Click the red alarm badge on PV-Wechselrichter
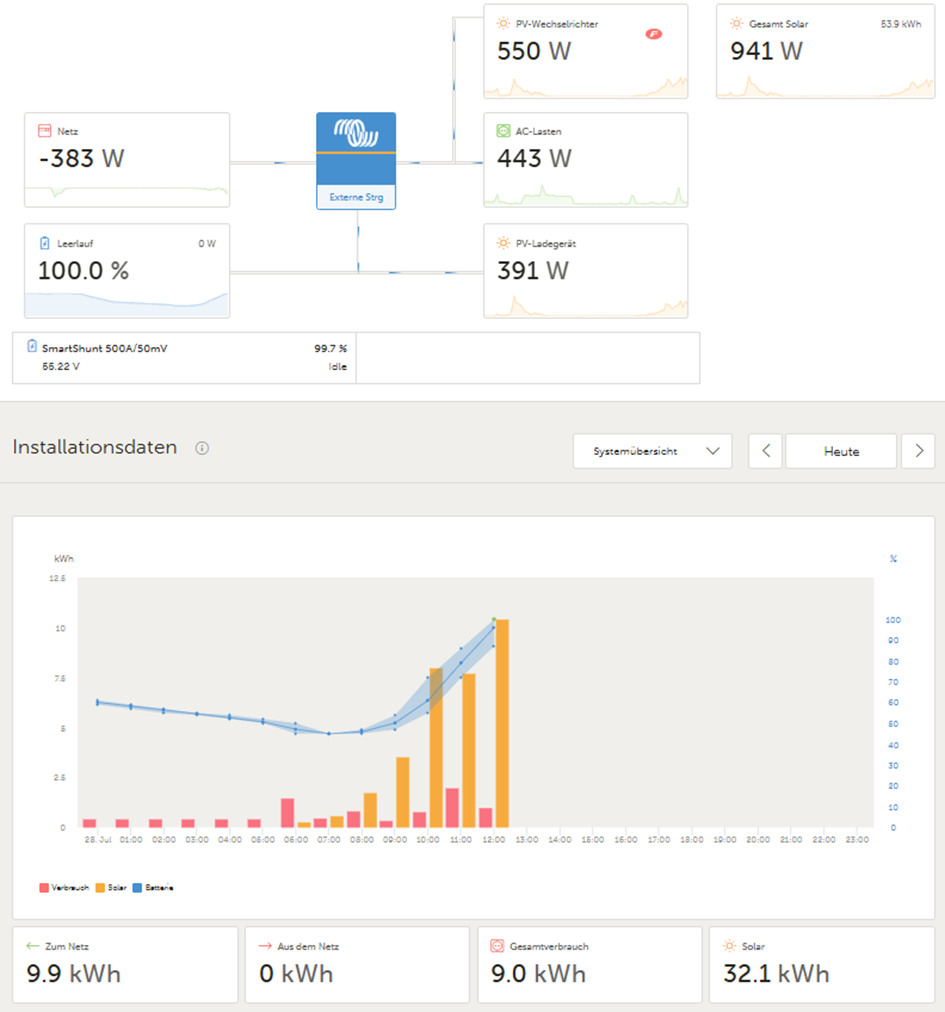The height and width of the screenshot is (1012, 945). (x=653, y=34)
